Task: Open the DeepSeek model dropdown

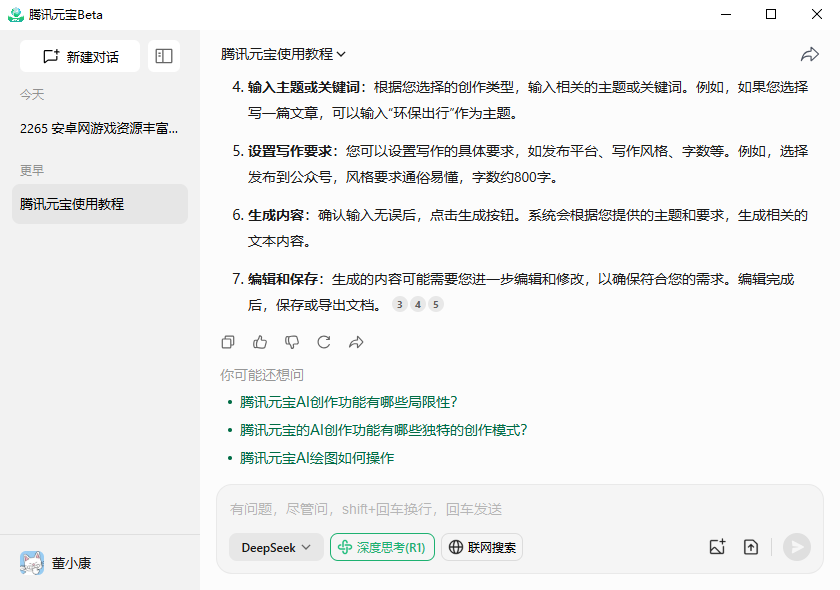Action: (276, 547)
